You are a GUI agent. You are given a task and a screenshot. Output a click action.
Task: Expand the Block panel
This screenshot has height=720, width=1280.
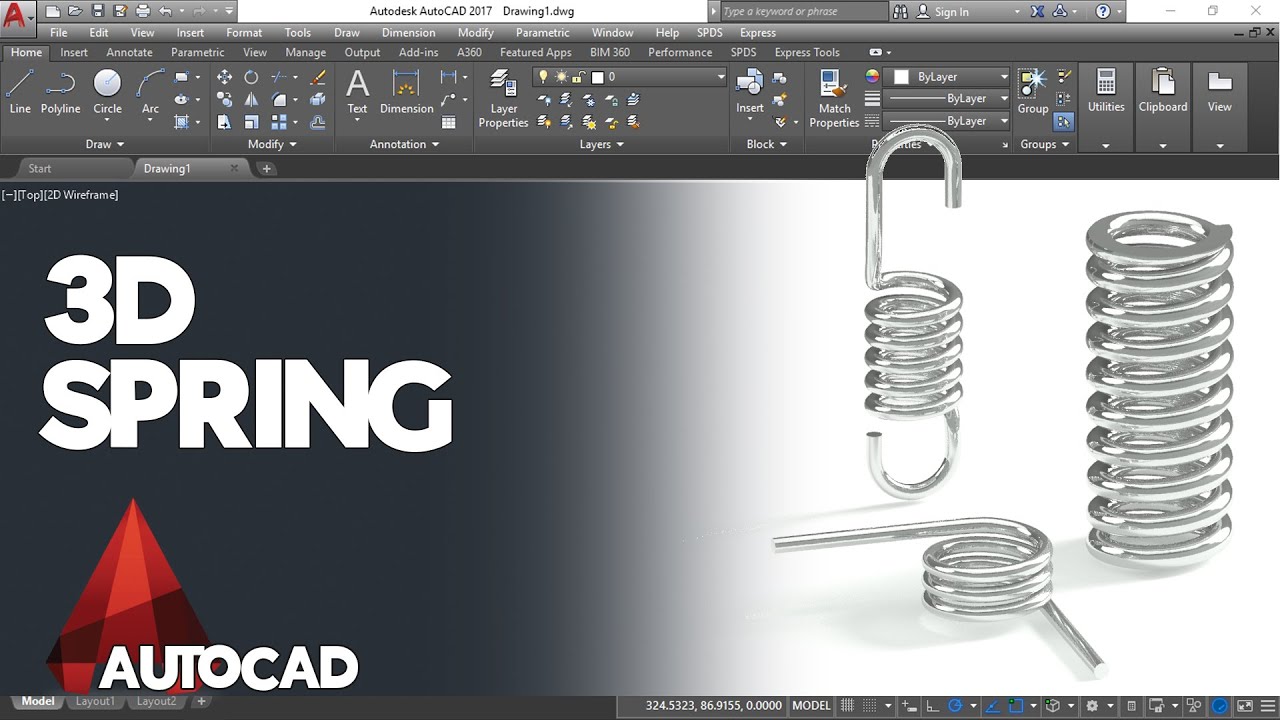point(767,144)
